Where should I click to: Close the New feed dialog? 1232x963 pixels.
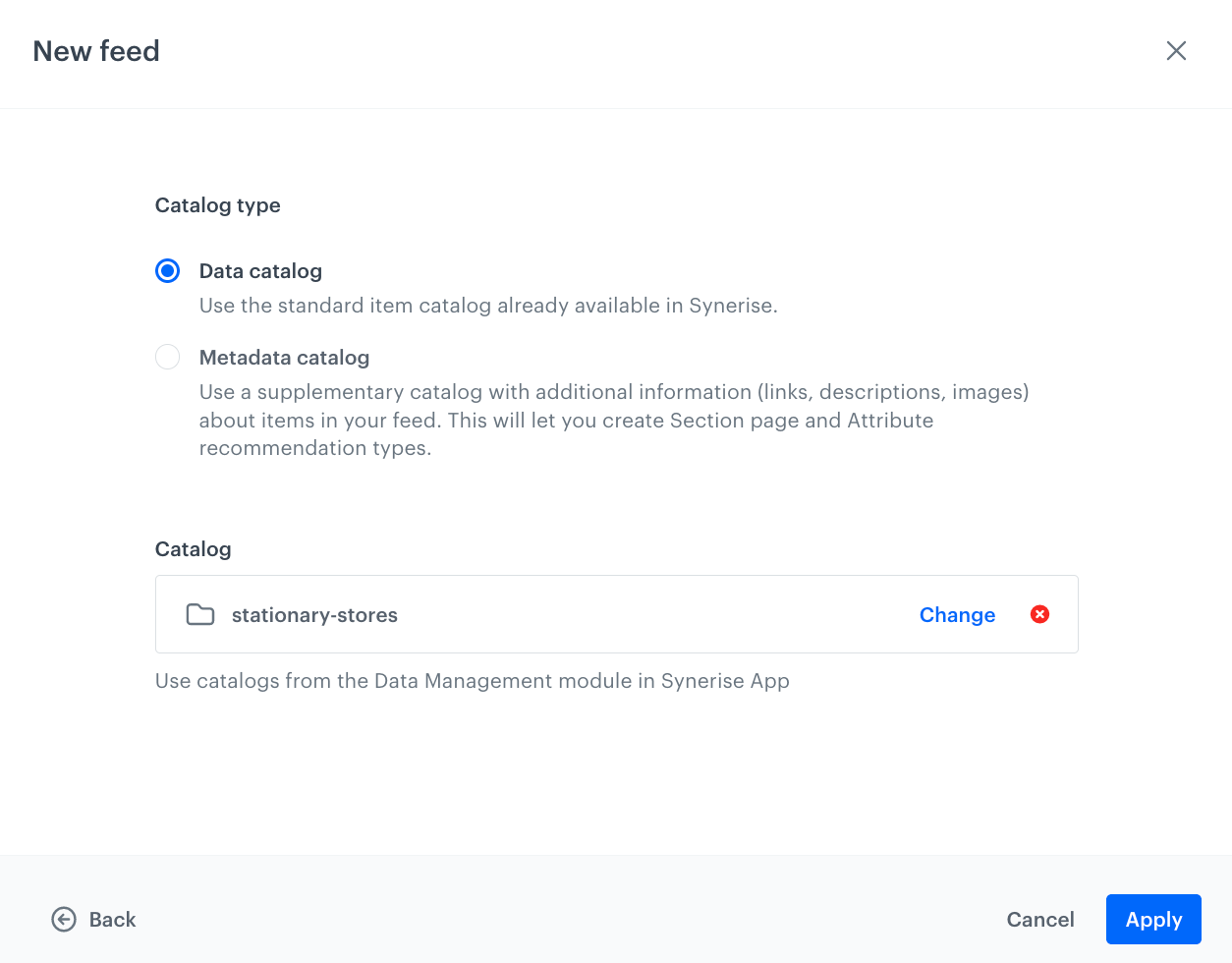coord(1176,51)
